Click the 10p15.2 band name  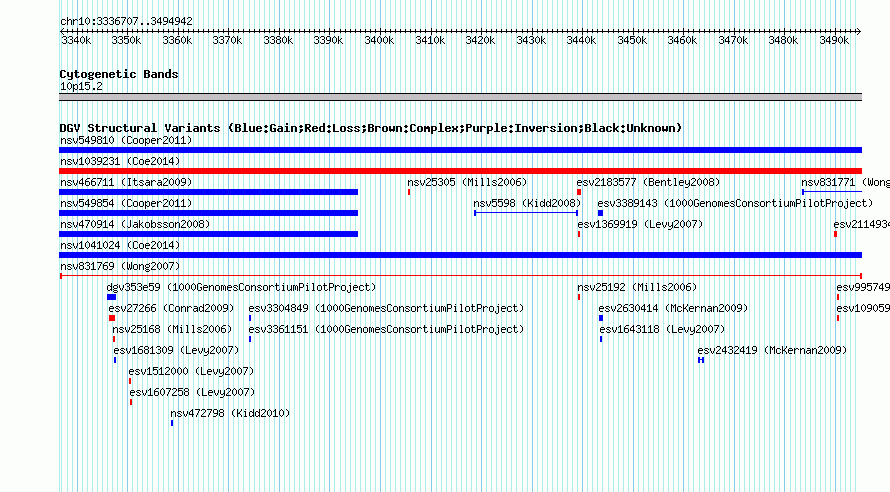(x=81, y=86)
